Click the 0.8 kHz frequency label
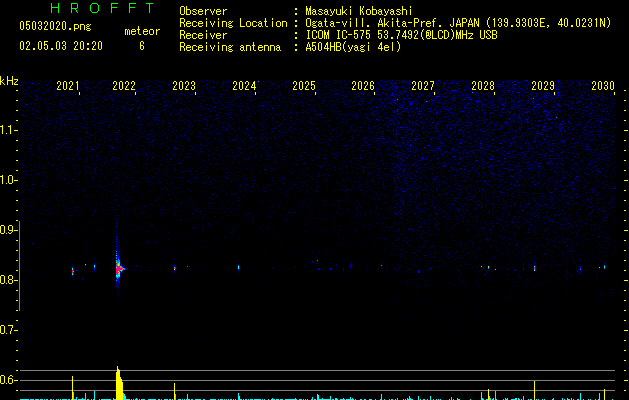The width and height of the screenshot is (629, 400). pyautogui.click(x=8, y=280)
